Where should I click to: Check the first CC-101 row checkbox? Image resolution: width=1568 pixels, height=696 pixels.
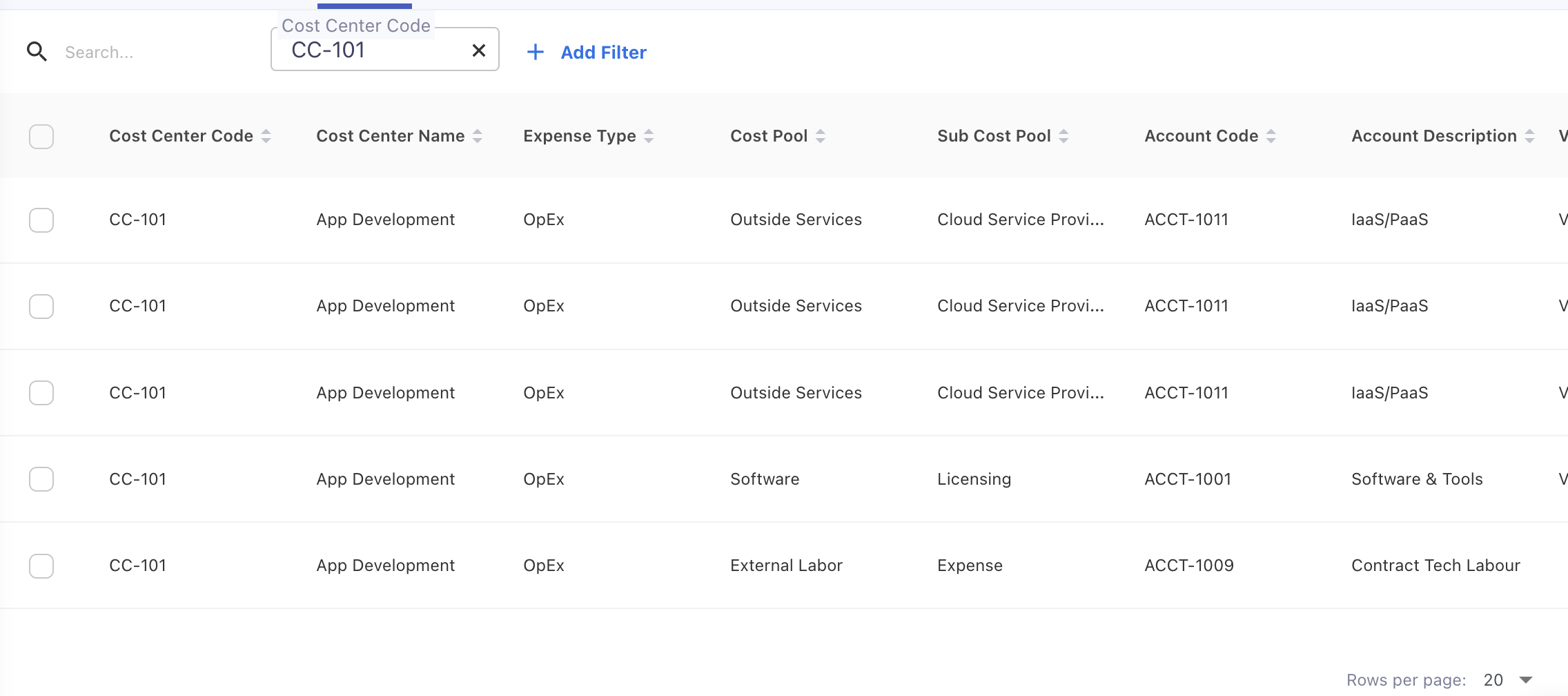(41, 220)
